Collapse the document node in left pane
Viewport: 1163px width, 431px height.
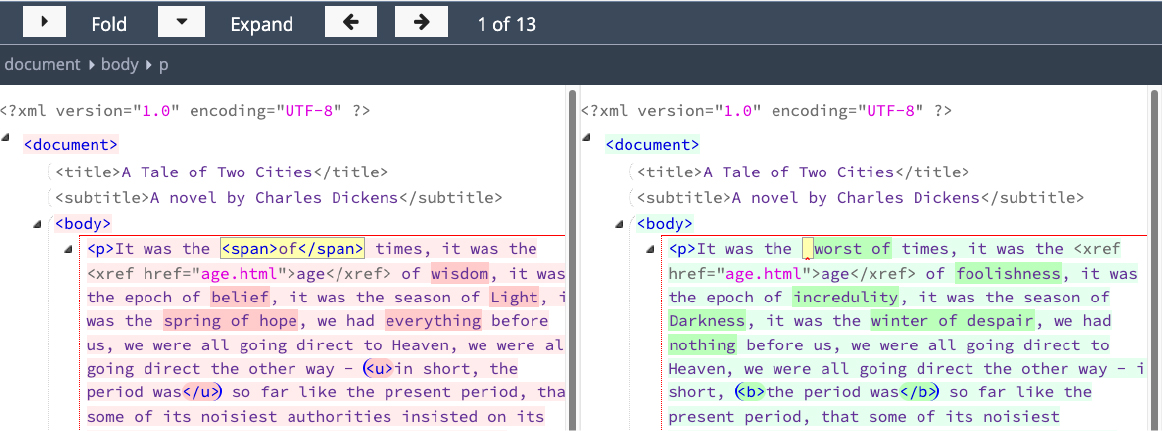(7, 138)
